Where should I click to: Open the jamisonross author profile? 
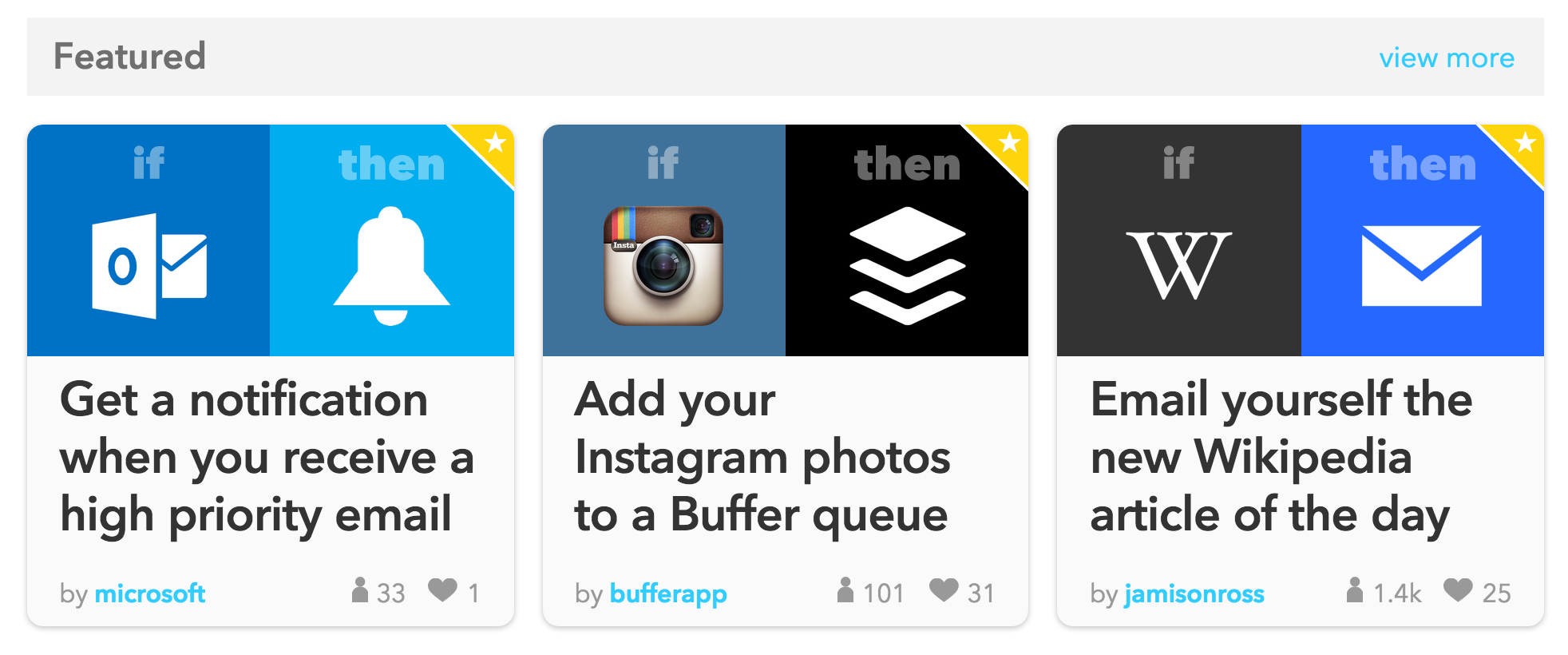tap(1194, 594)
